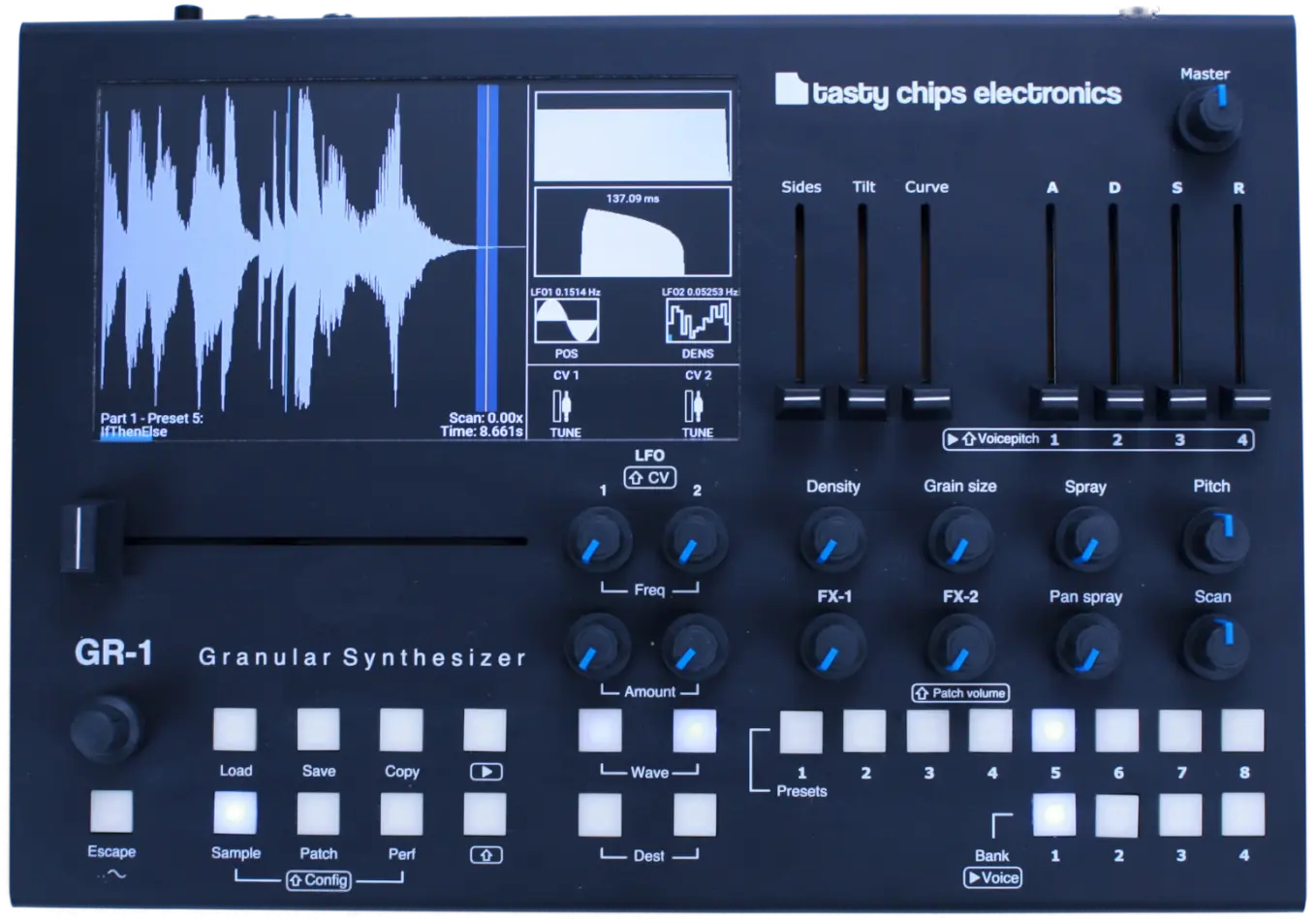The image size is (1316, 921).
Task: Click the Decay (D) fader cap
Action: tap(1117, 401)
